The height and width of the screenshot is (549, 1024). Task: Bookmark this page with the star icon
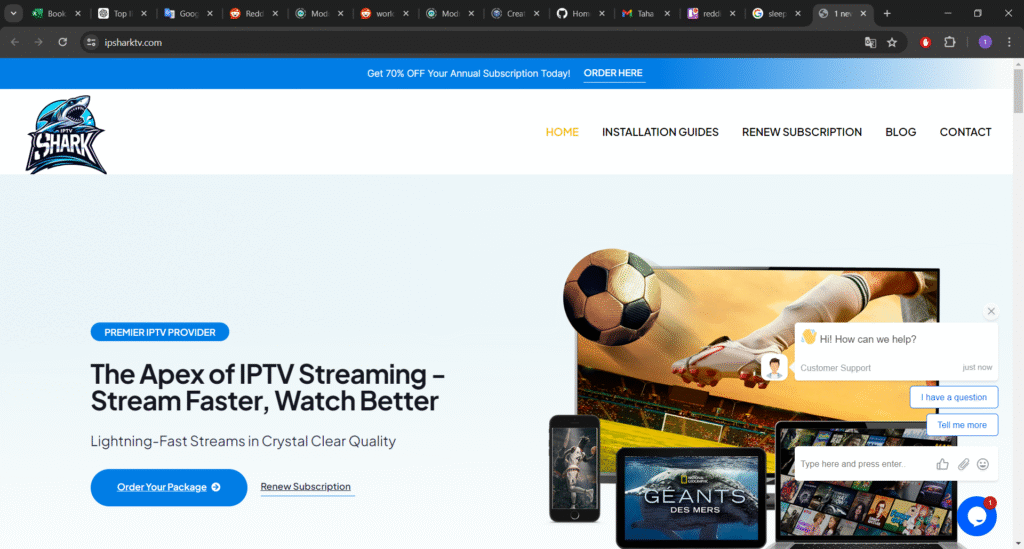pyautogui.click(x=892, y=42)
